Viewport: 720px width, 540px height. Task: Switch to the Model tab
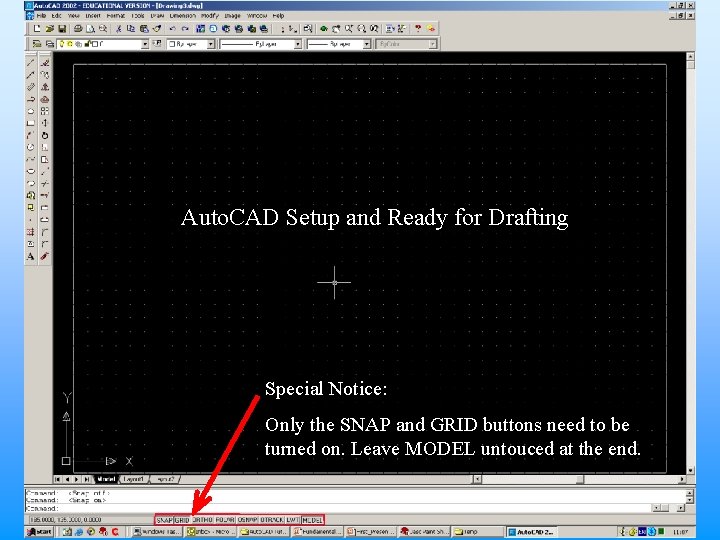pyautogui.click(x=106, y=479)
